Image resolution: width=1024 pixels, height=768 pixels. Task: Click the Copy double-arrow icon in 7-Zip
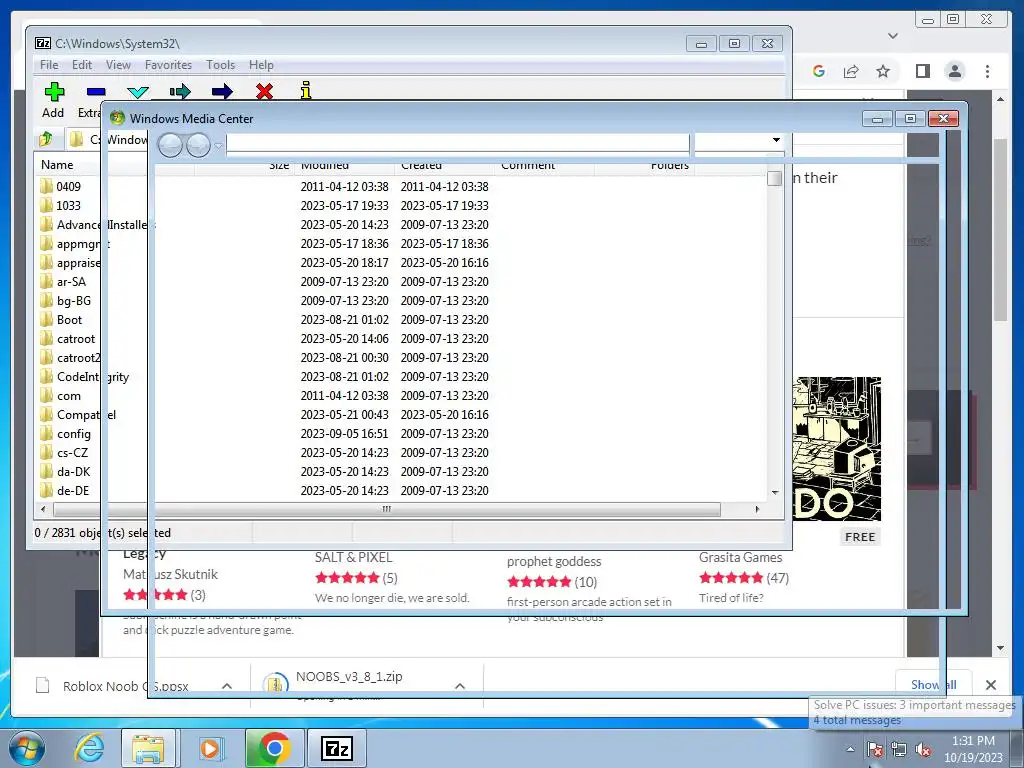[x=180, y=91]
